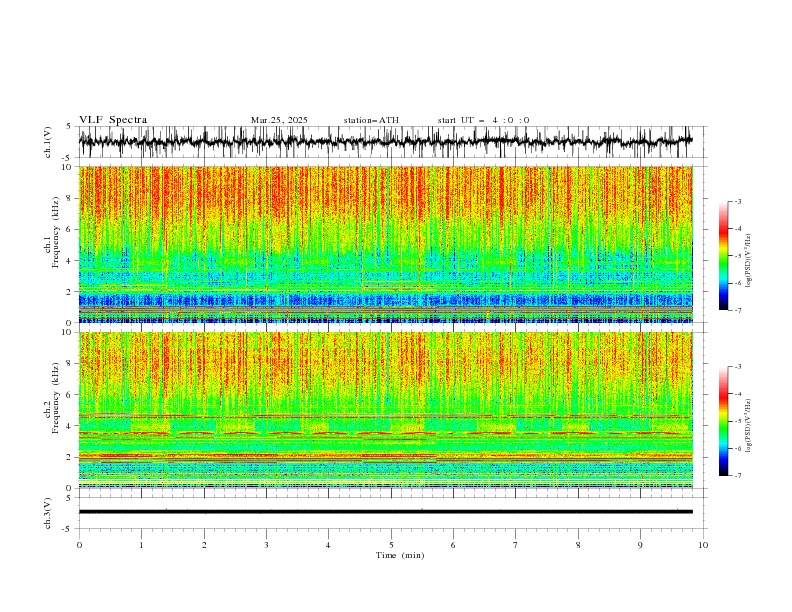Click time axis tick label "5"
Image resolution: width=792 pixels, height=612 pixels.
[391, 545]
